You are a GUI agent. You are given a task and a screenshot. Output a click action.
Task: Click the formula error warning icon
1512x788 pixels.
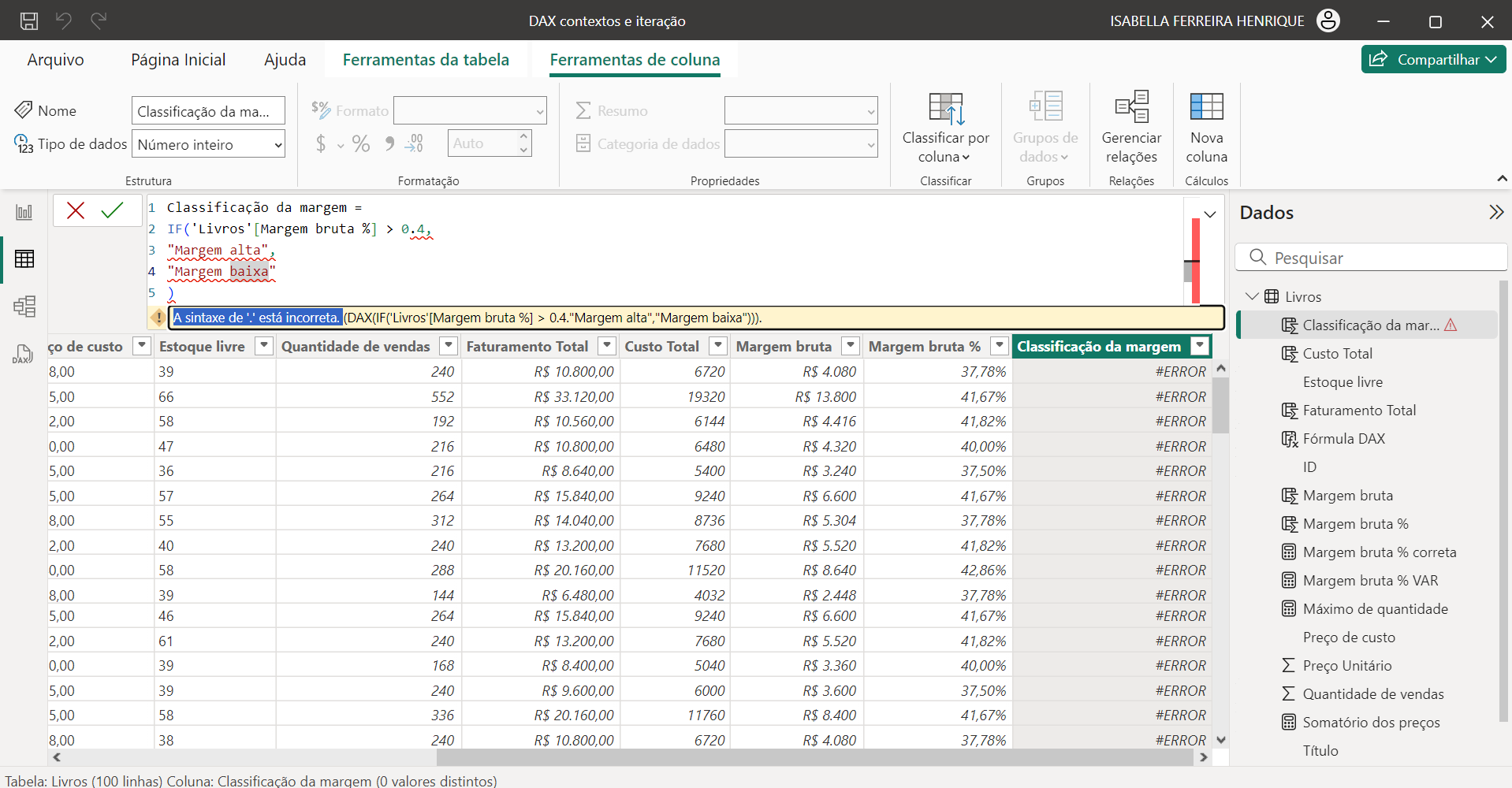tap(158, 318)
